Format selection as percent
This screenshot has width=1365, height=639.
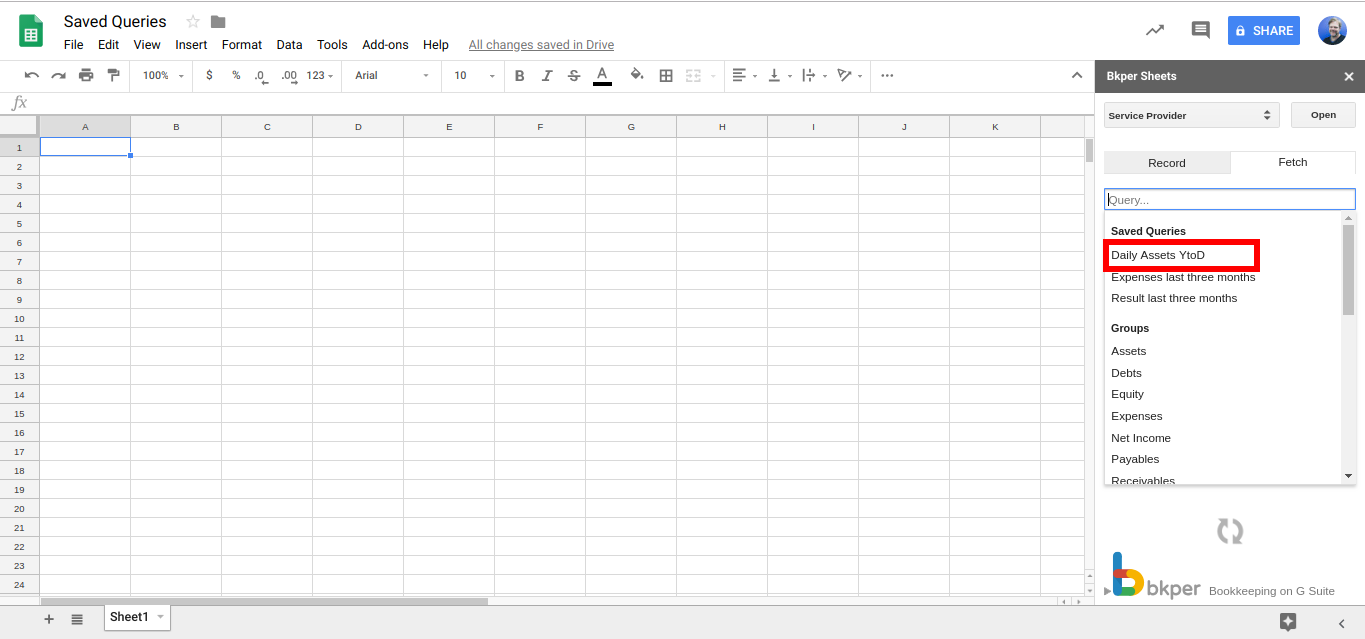point(235,75)
